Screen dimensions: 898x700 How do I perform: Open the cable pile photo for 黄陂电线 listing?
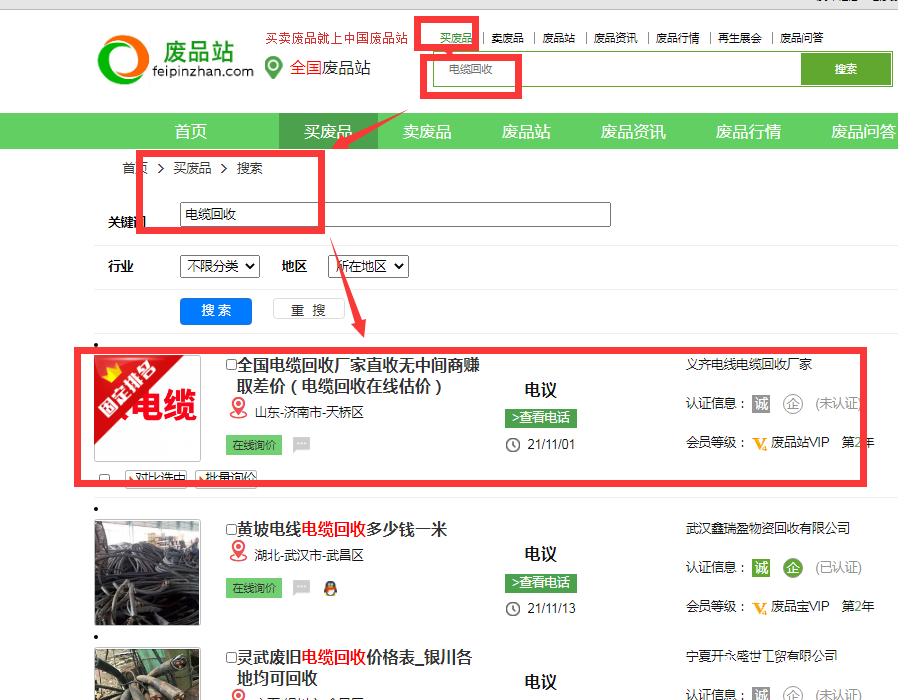click(147, 572)
